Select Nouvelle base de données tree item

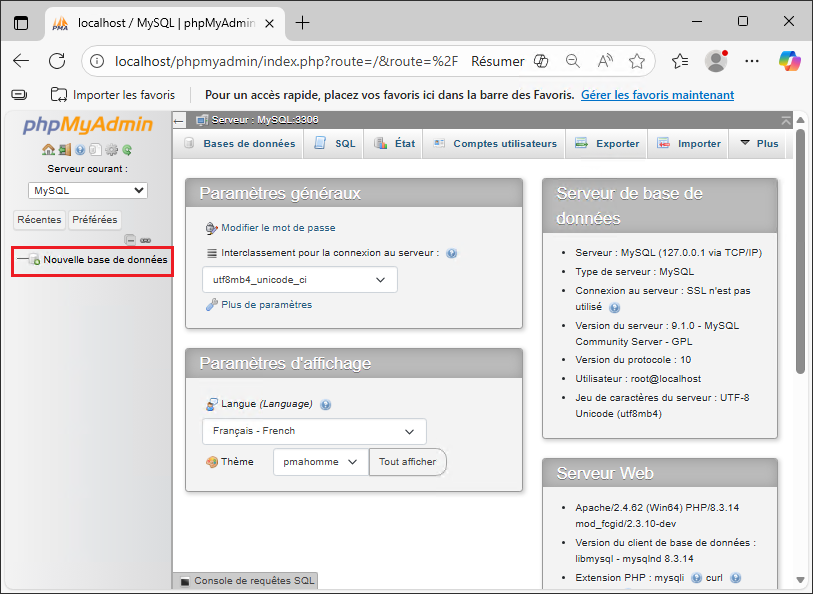tap(105, 260)
